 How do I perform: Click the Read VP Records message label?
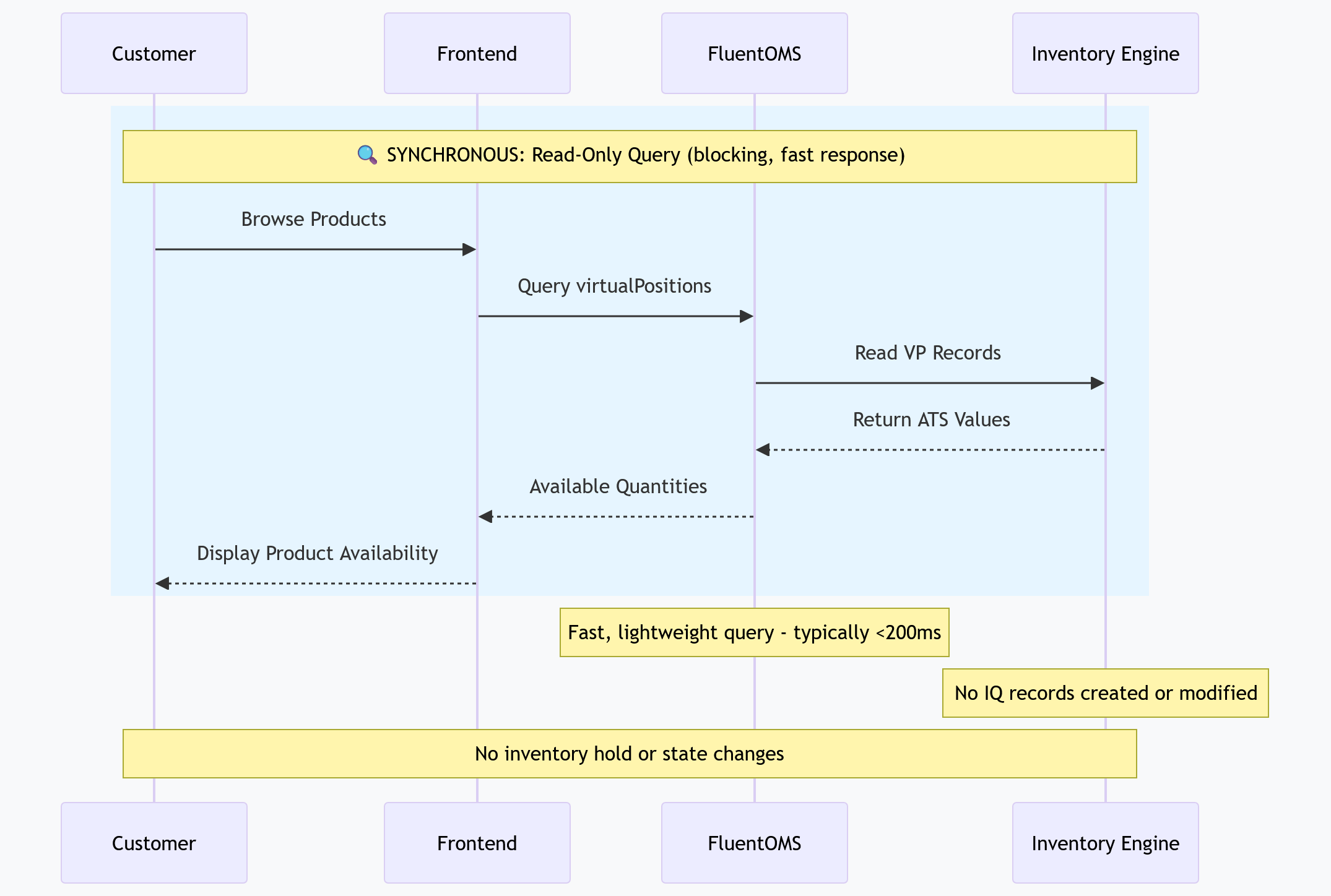tap(927, 353)
